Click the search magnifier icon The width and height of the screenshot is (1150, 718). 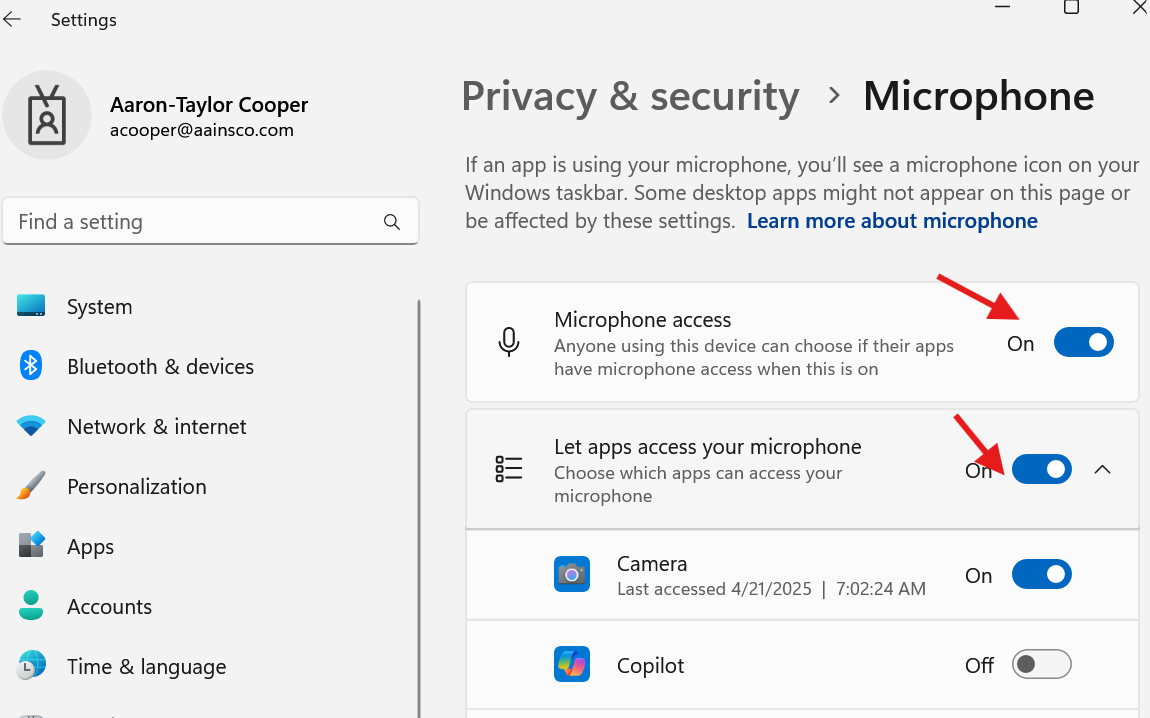392,222
